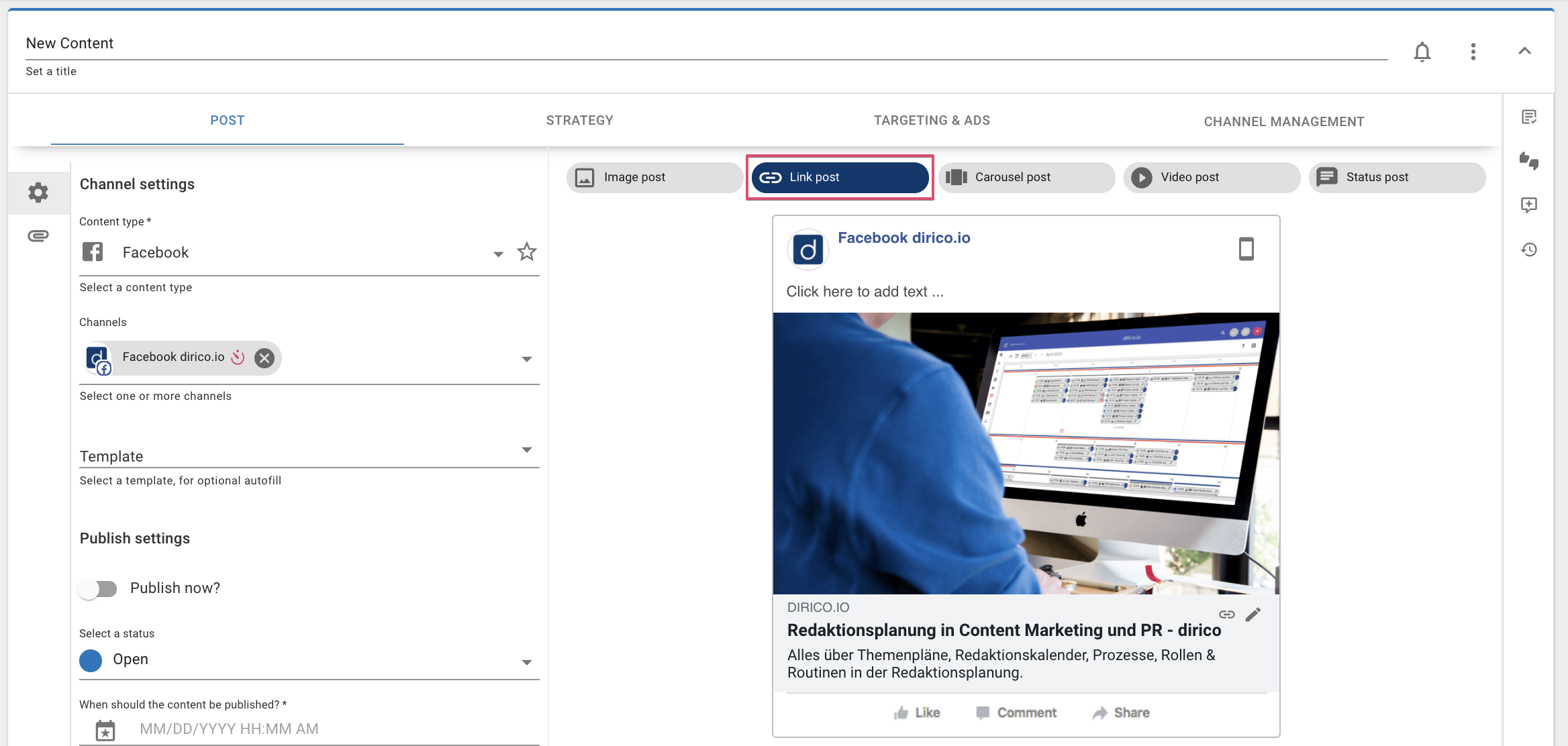Viewport: 1568px width, 746px height.
Task: Select Status post type
Action: pyautogui.click(x=1398, y=177)
